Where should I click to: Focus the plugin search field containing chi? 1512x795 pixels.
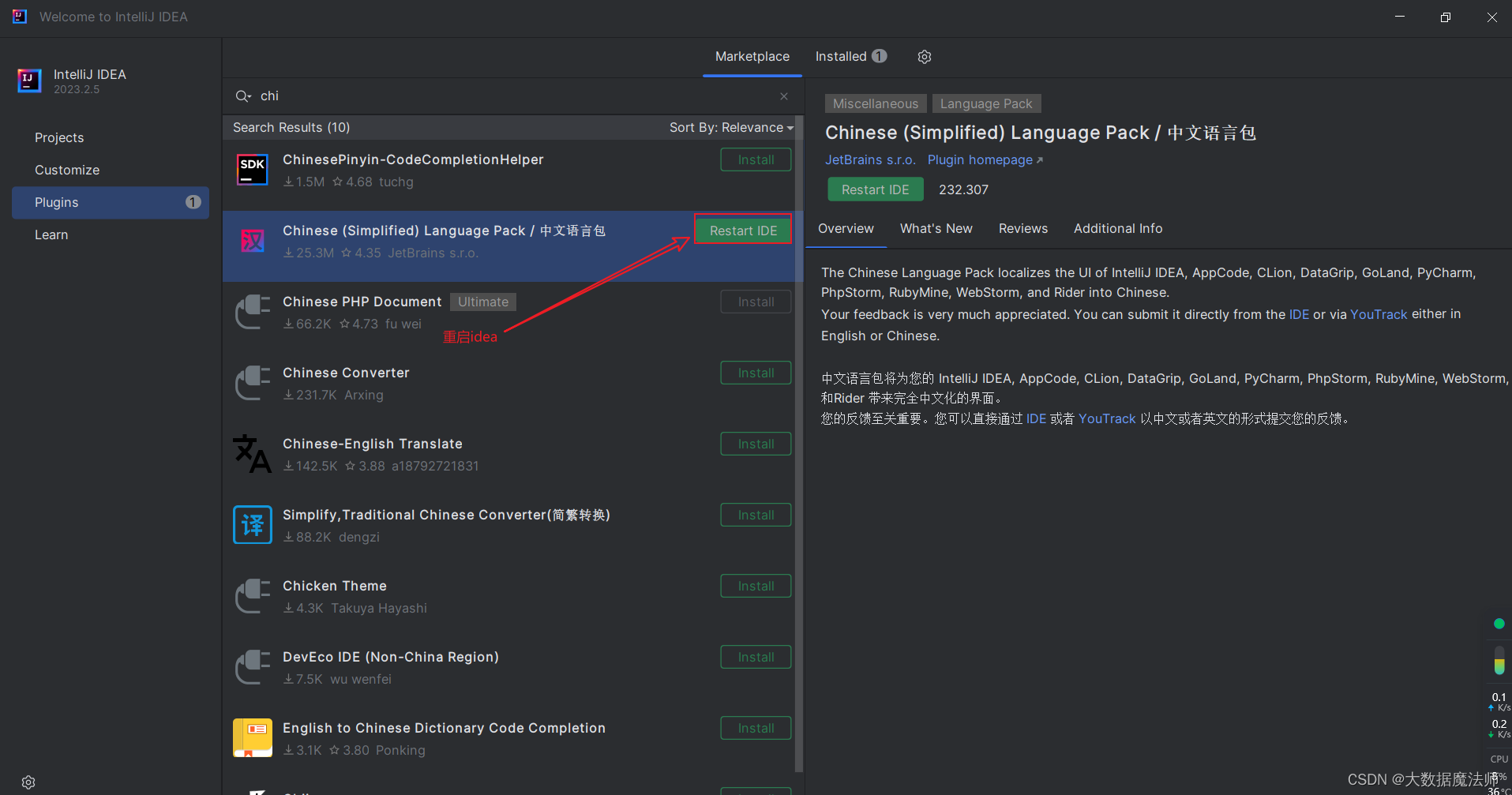(513, 96)
